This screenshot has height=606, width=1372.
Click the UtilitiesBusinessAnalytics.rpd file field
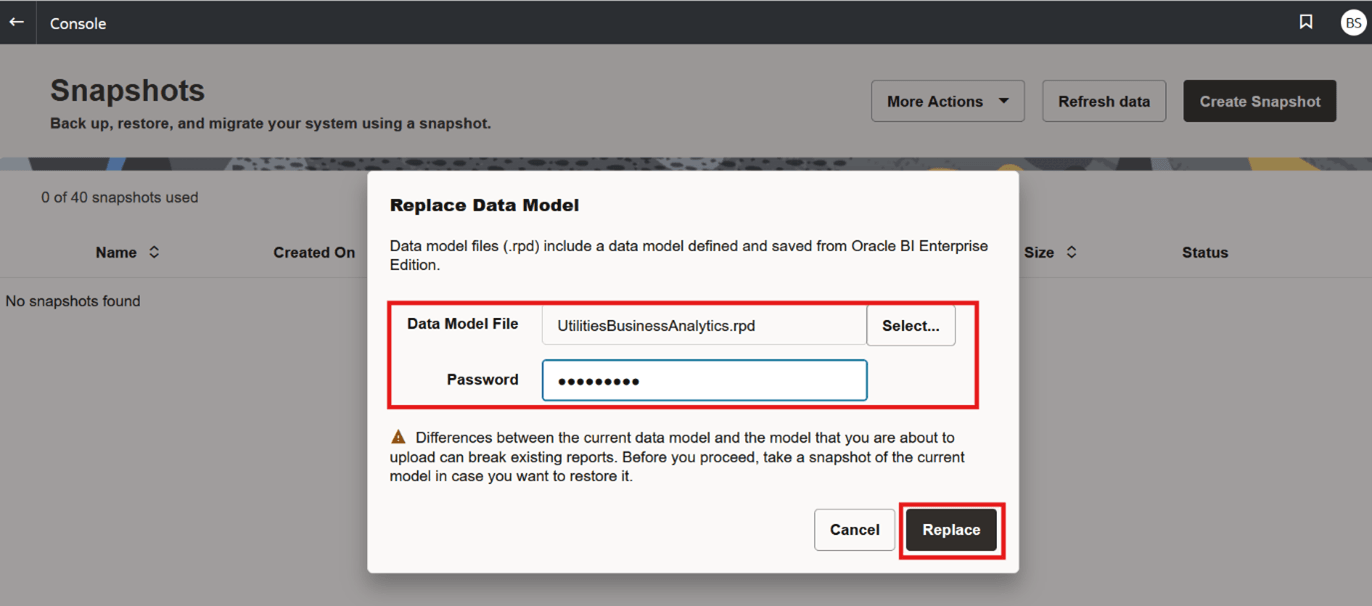pyautogui.click(x=704, y=325)
